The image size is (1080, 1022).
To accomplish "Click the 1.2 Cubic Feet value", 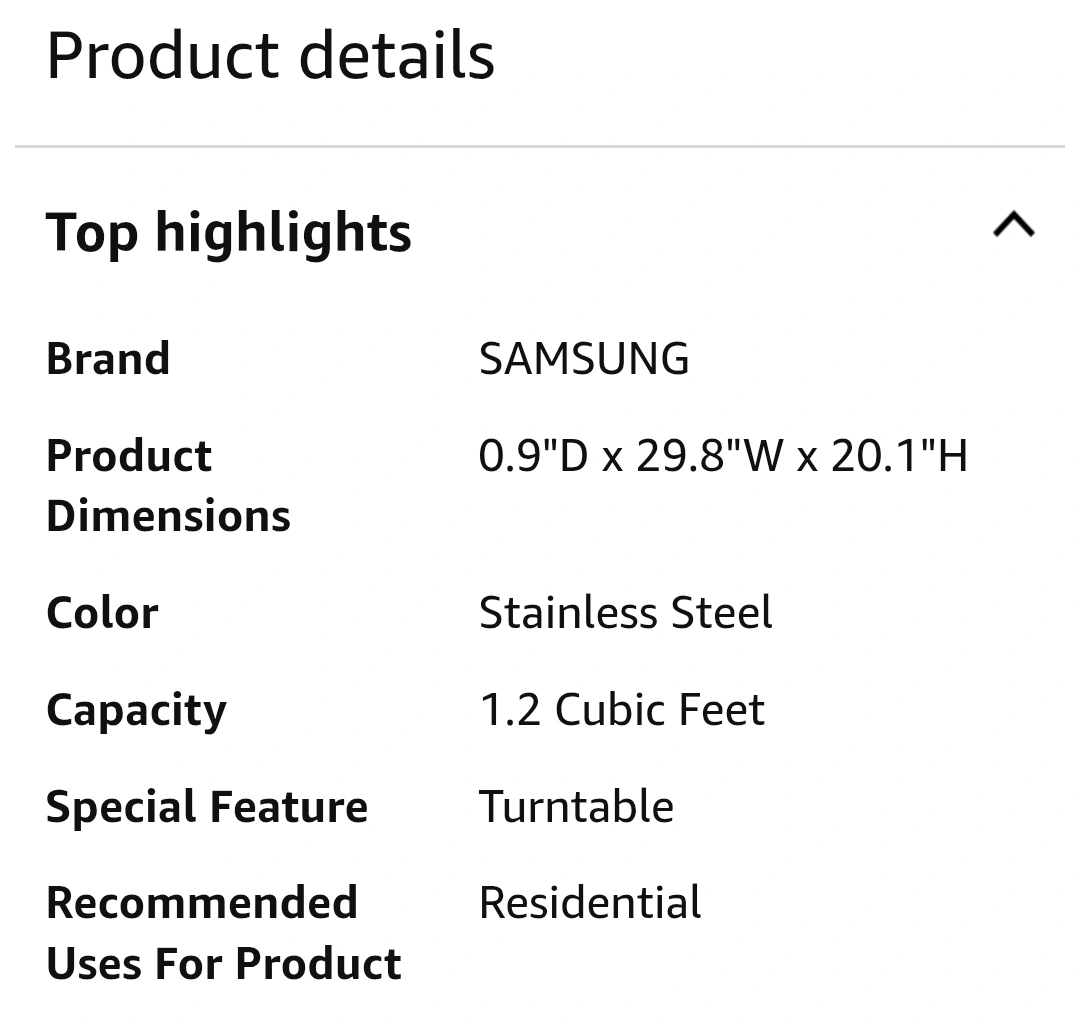I will (623, 710).
